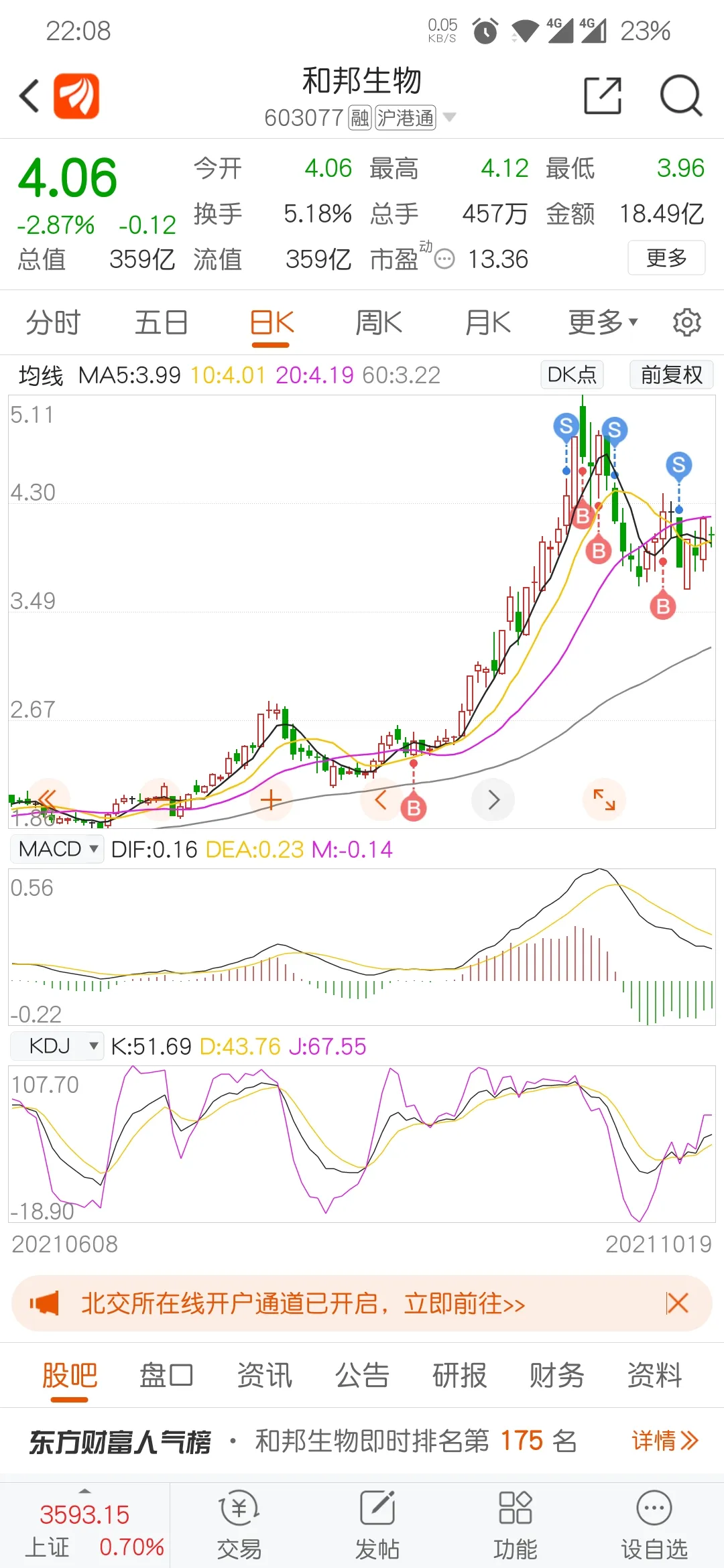Expand the 更多 chart period dropdown
The height and width of the screenshot is (1568, 724).
pyautogui.click(x=603, y=322)
